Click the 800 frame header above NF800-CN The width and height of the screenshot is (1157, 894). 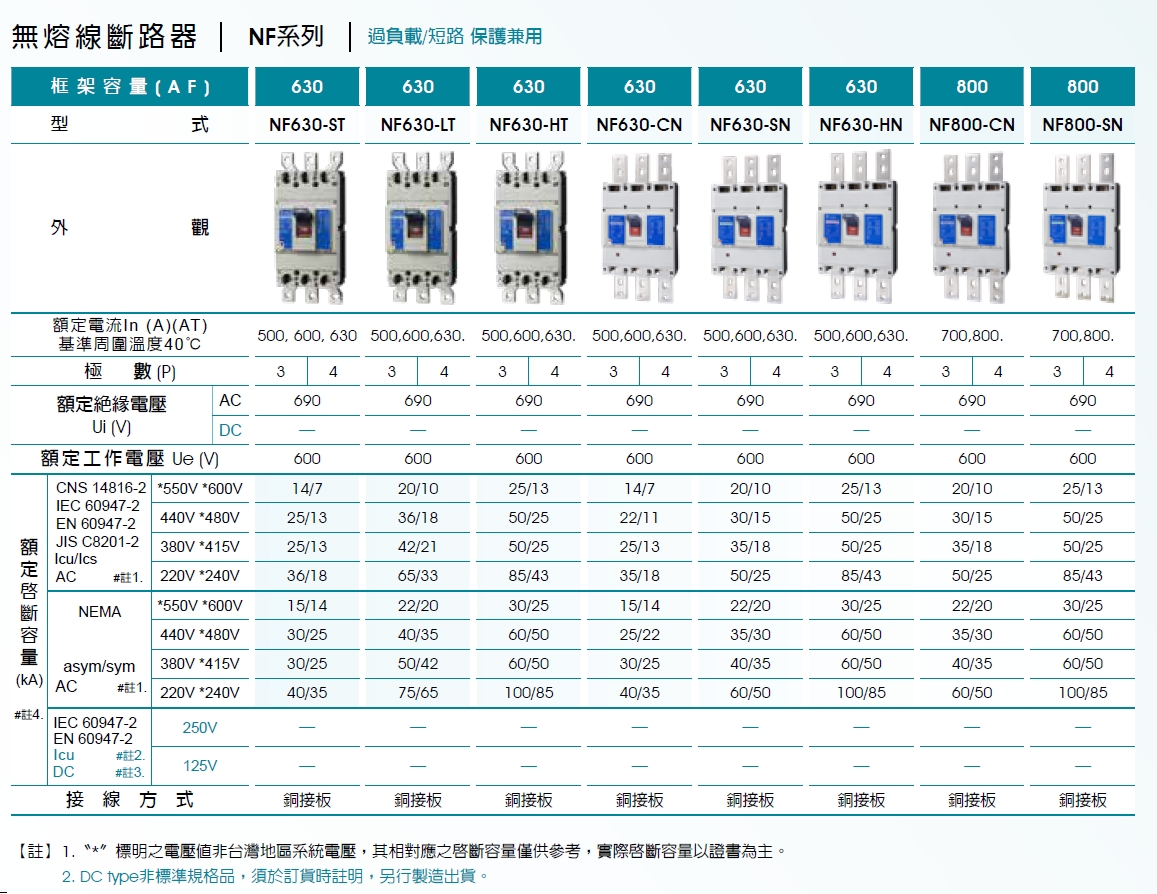click(972, 86)
